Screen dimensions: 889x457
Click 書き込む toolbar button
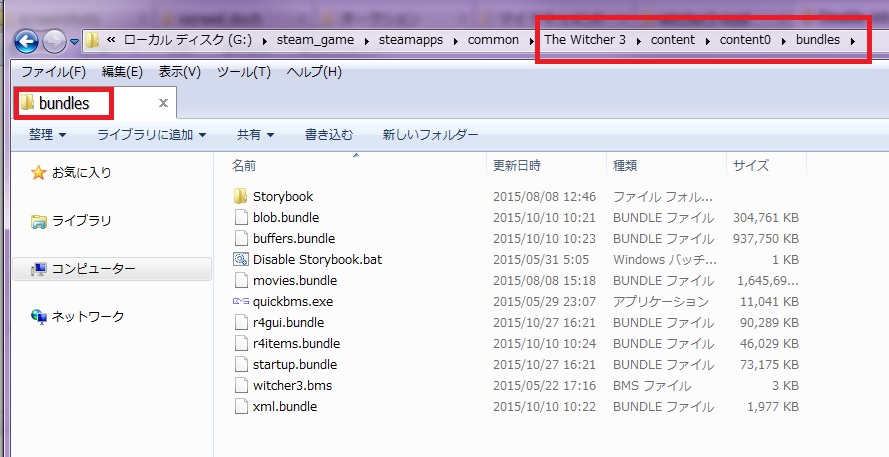point(329,135)
